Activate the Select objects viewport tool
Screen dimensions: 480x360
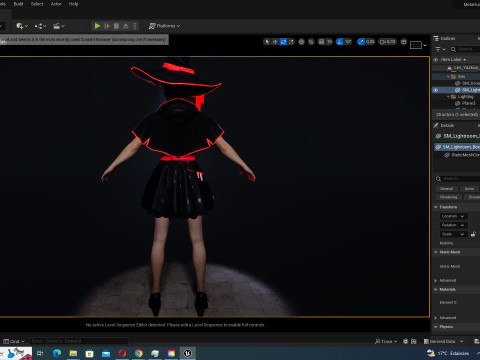266,42
